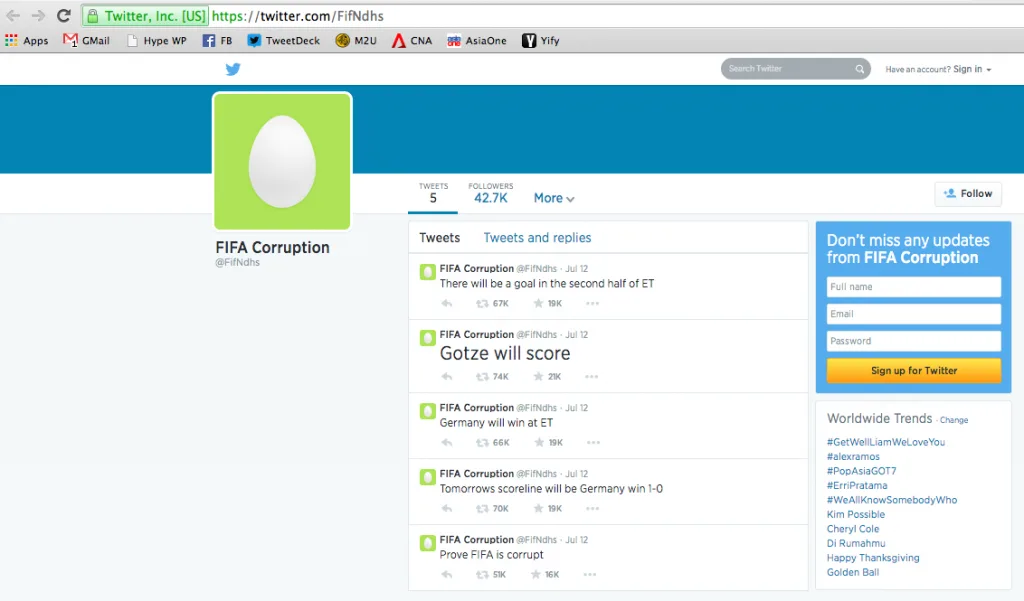Favorite the 'Prove FIFA is corrupt' tweet

click(537, 575)
